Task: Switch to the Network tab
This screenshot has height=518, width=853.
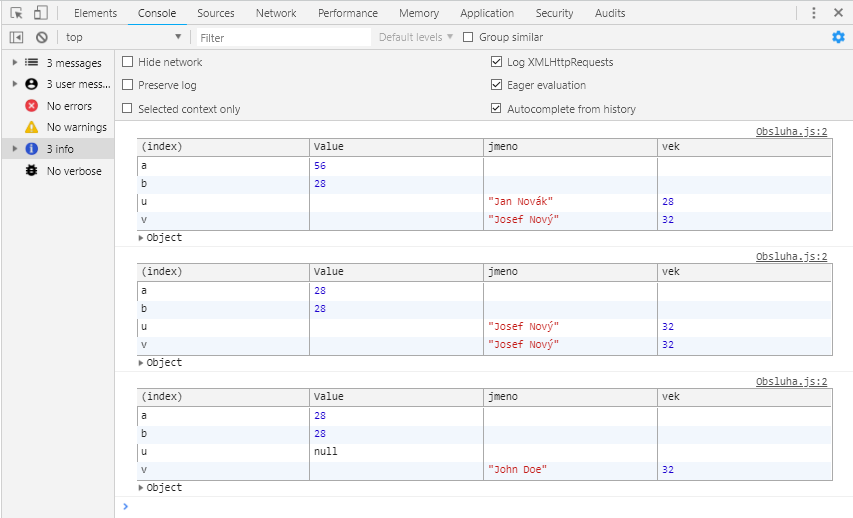Action: click(276, 13)
